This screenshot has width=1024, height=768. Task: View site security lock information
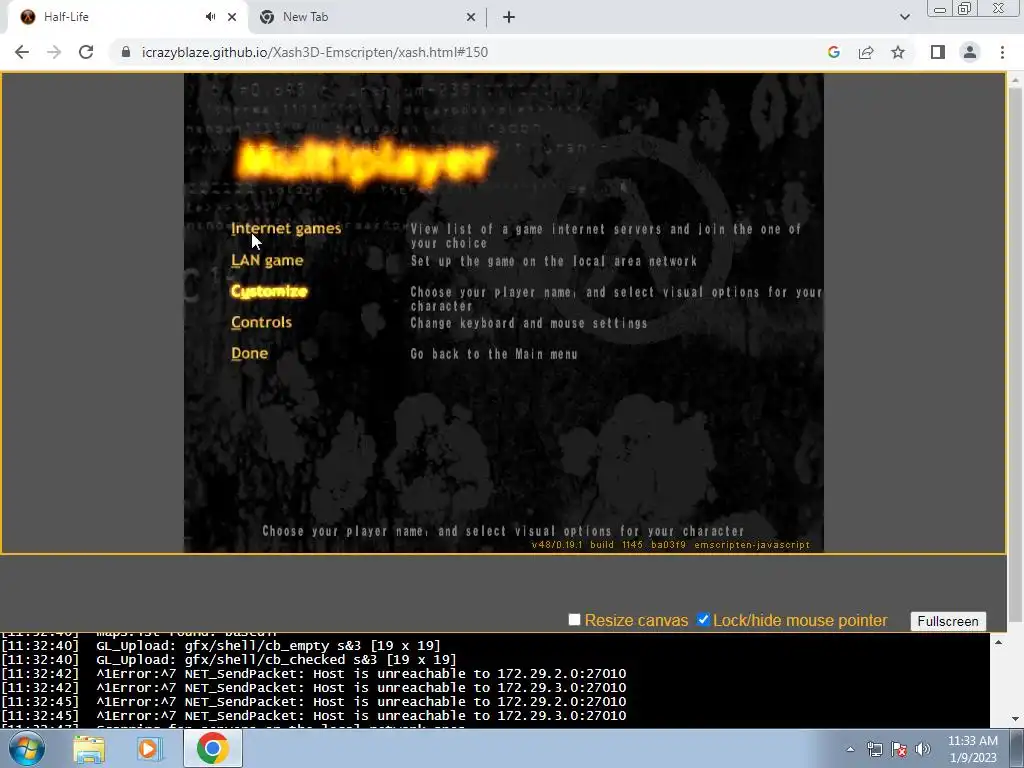126,52
